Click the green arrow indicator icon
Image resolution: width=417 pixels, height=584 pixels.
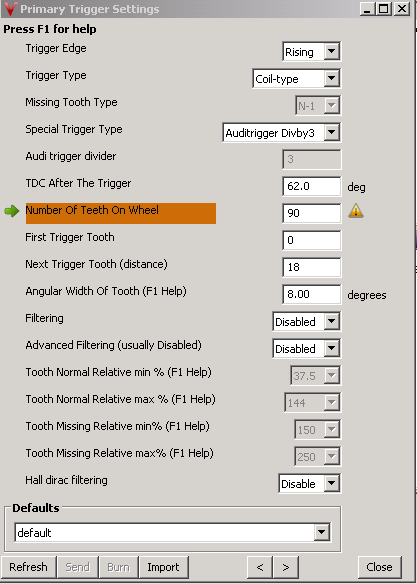[x=12, y=212]
